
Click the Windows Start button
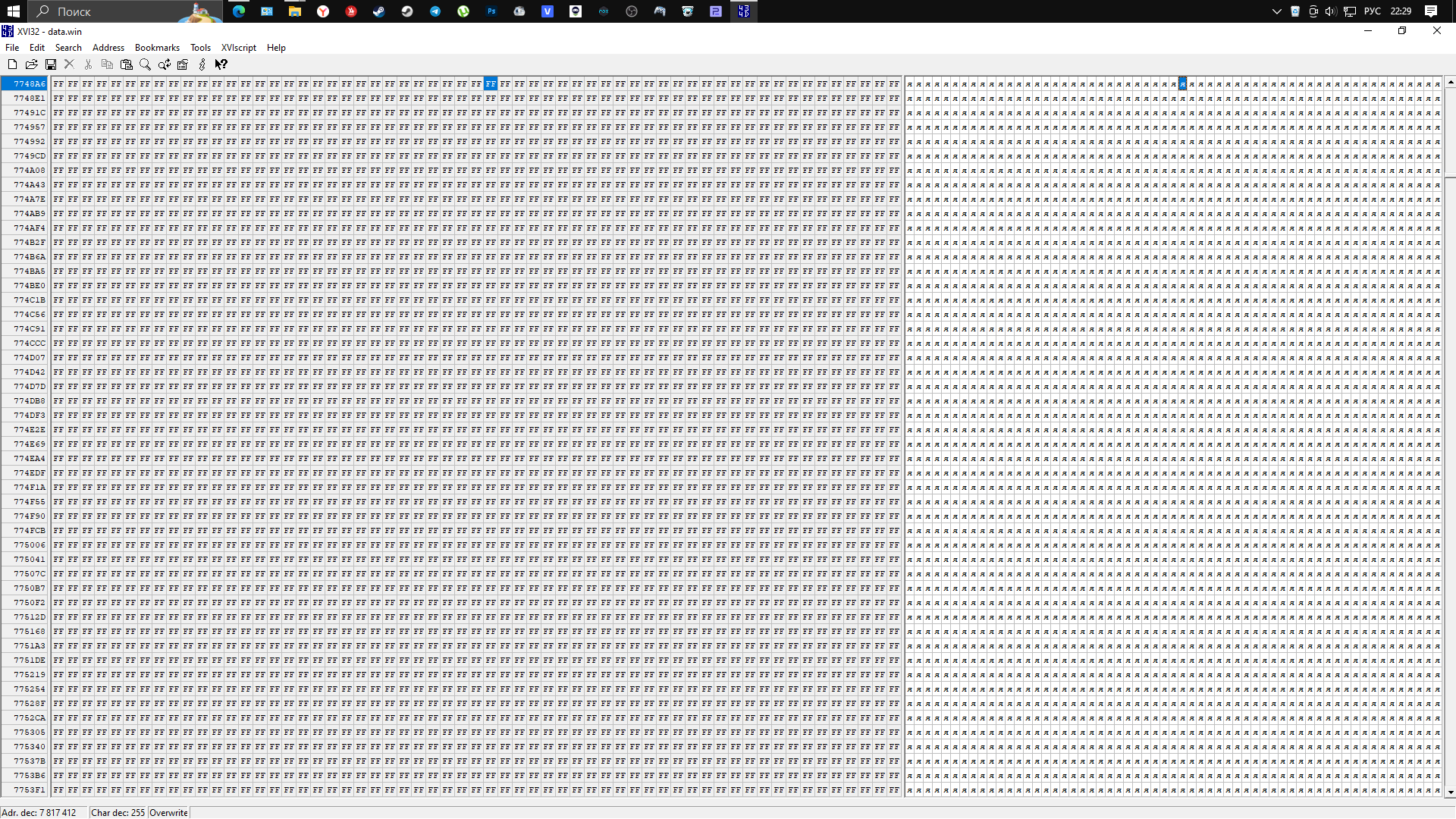14,11
